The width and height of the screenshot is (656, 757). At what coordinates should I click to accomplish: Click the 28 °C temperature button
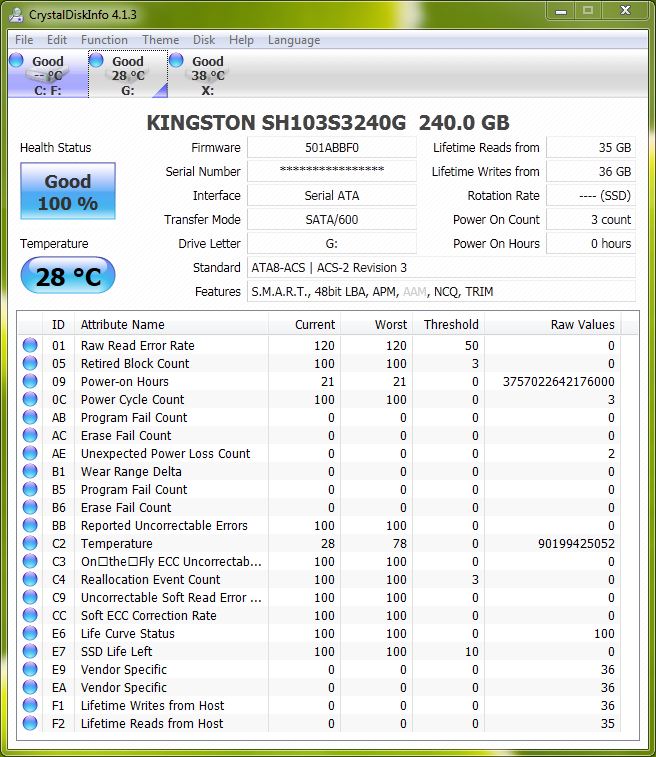pyautogui.click(x=68, y=277)
